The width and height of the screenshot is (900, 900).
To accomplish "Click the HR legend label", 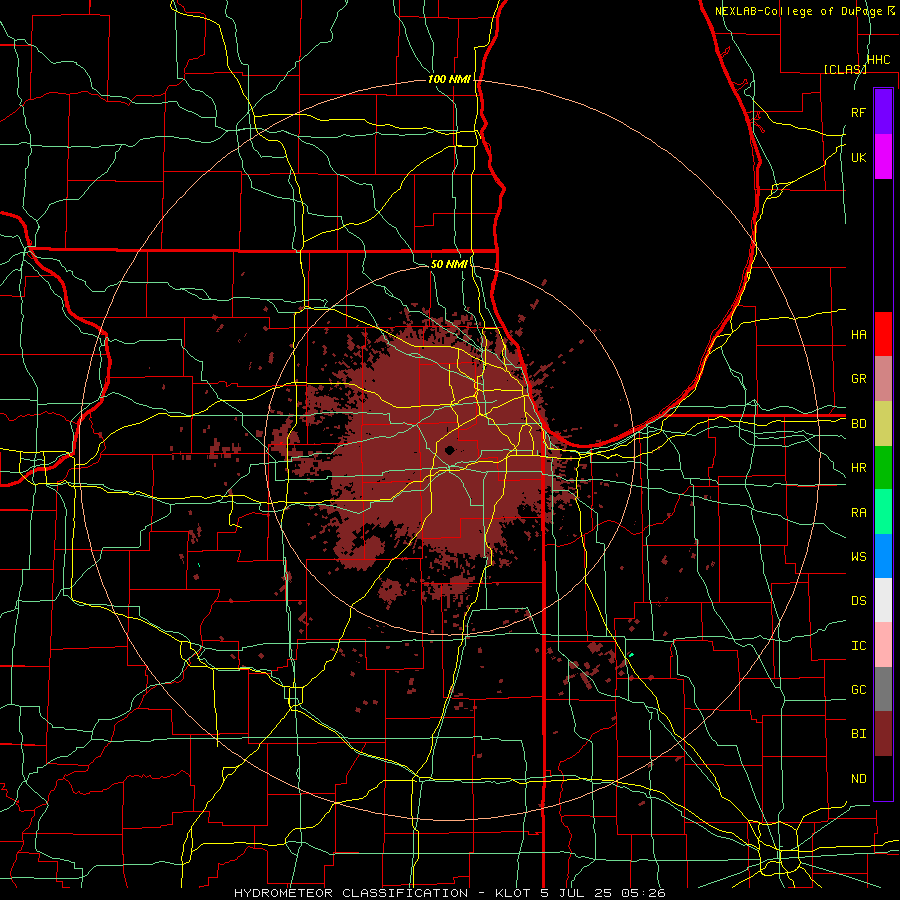I will (x=858, y=468).
